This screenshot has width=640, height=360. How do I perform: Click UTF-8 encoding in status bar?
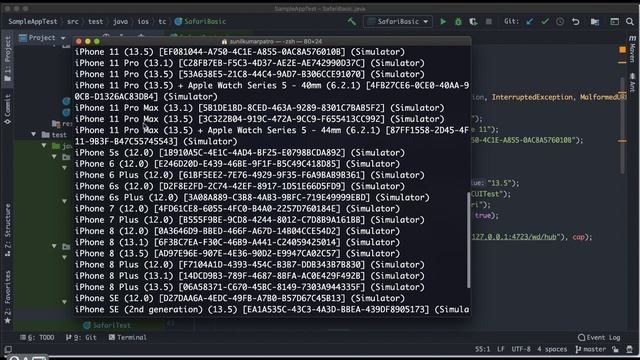pyautogui.click(x=521, y=349)
